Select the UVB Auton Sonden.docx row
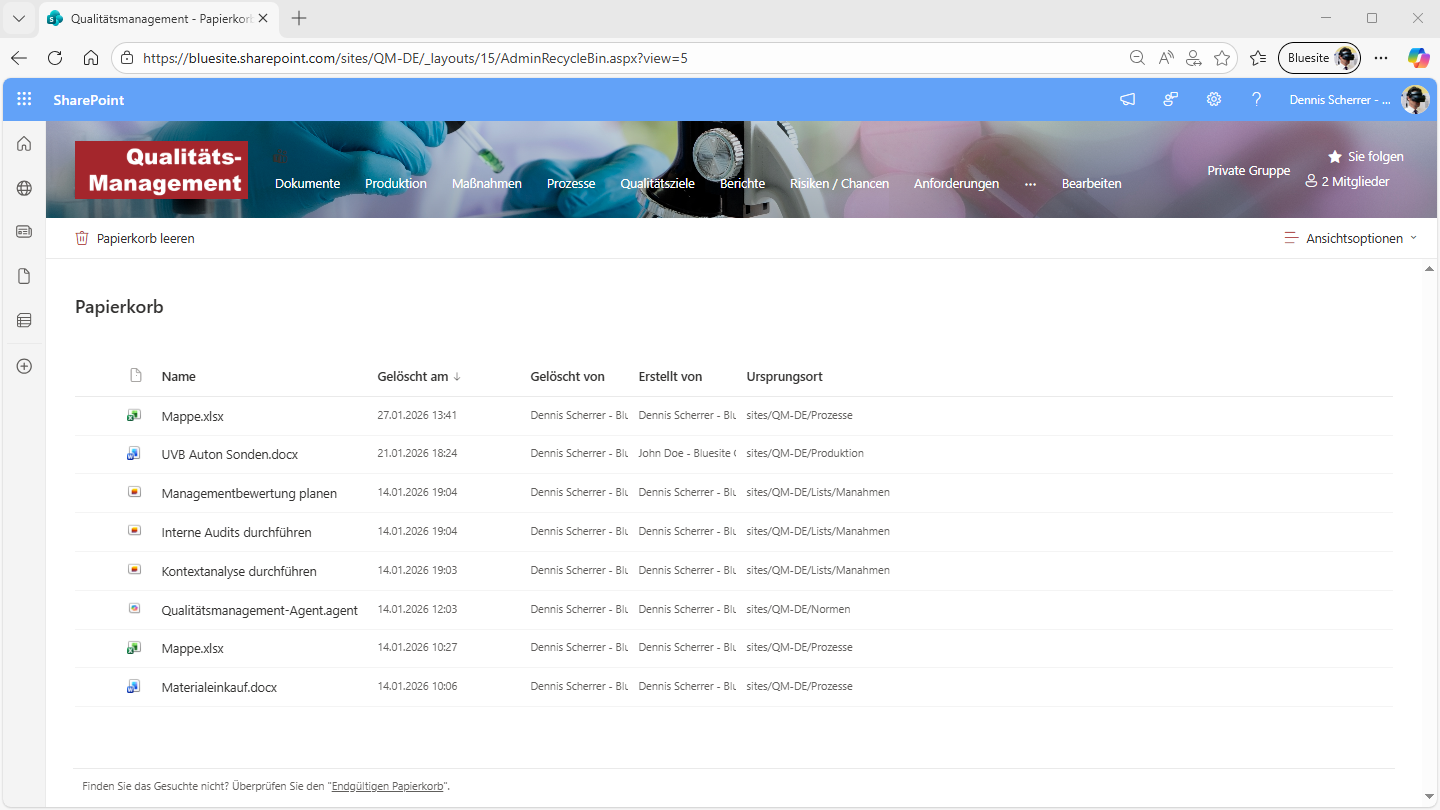The image size is (1440, 810). point(230,454)
